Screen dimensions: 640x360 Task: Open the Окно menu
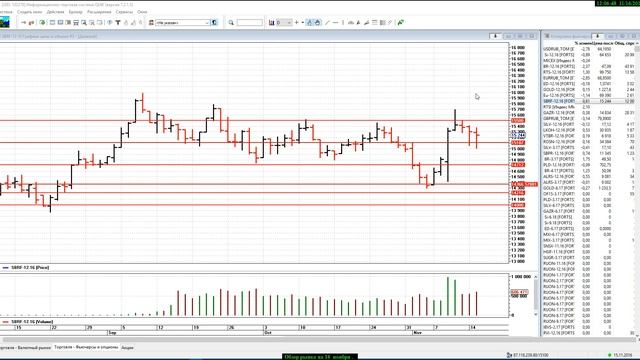click(142, 12)
